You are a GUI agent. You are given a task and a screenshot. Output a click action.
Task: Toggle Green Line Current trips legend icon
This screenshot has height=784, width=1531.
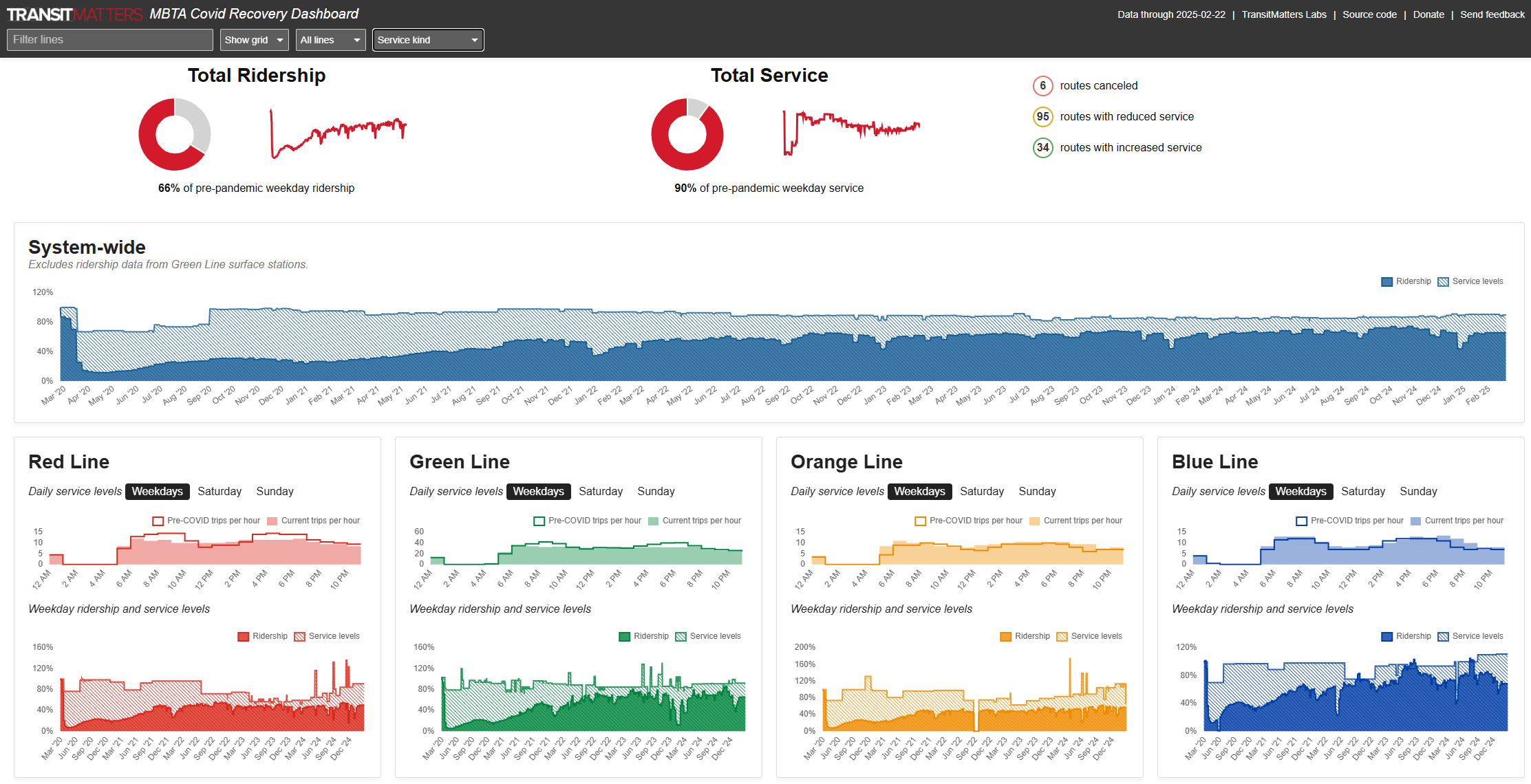(x=653, y=521)
